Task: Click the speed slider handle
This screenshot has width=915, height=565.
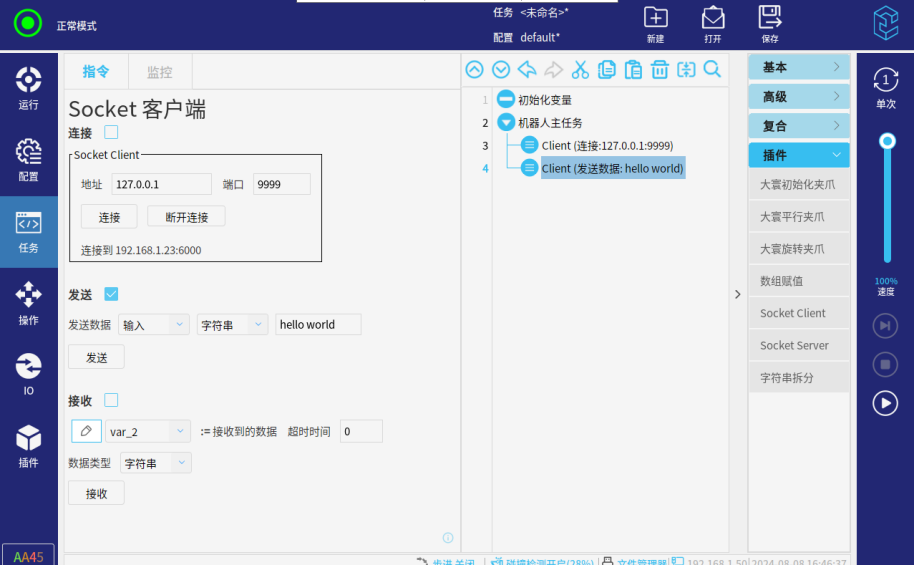Action: pos(886,142)
